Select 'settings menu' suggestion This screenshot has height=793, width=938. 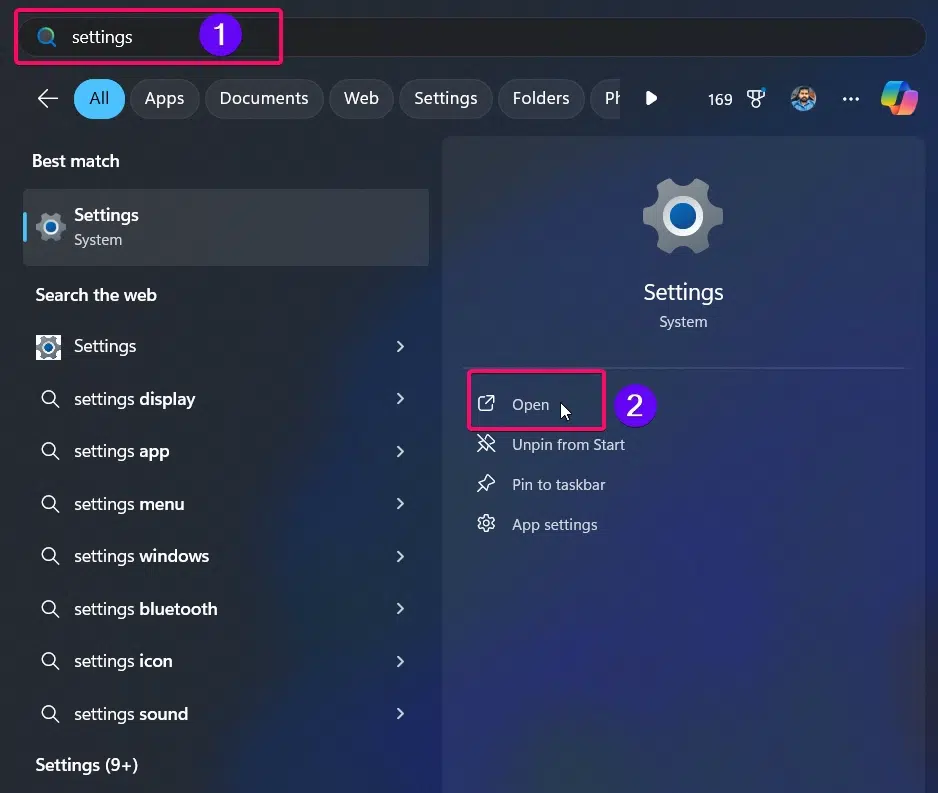226,504
